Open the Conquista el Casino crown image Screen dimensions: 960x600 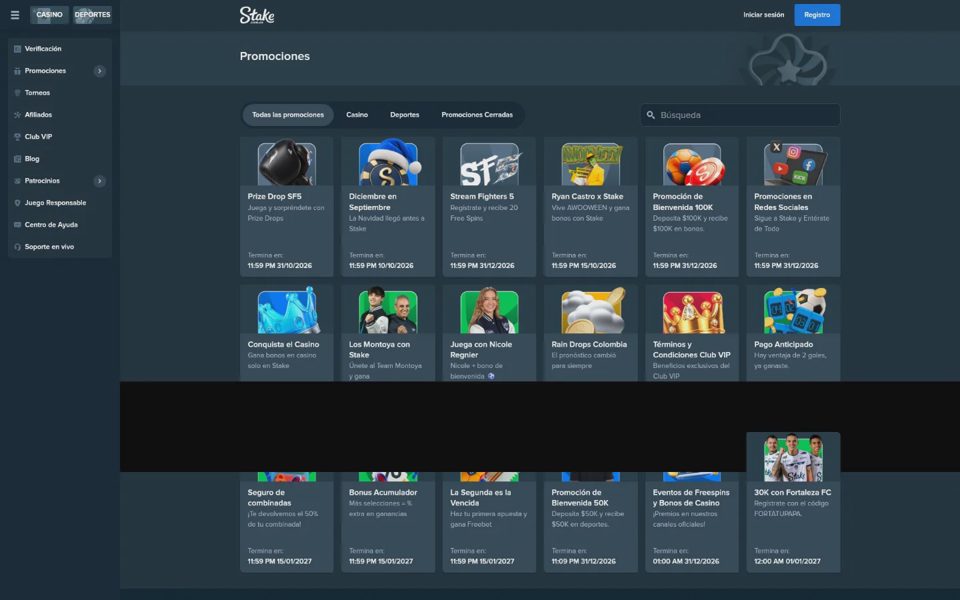pyautogui.click(x=287, y=311)
